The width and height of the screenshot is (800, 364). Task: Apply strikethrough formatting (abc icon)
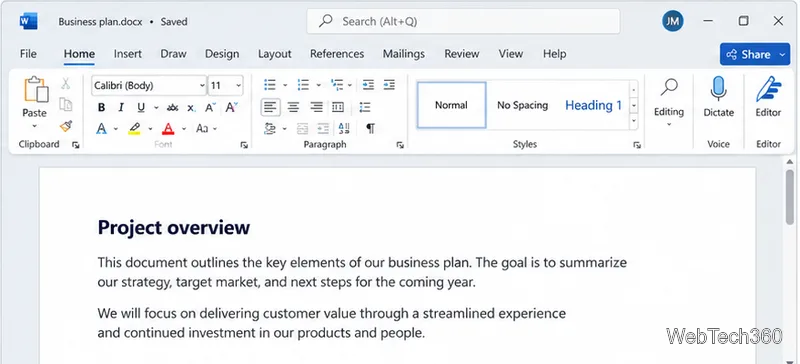[x=172, y=108]
